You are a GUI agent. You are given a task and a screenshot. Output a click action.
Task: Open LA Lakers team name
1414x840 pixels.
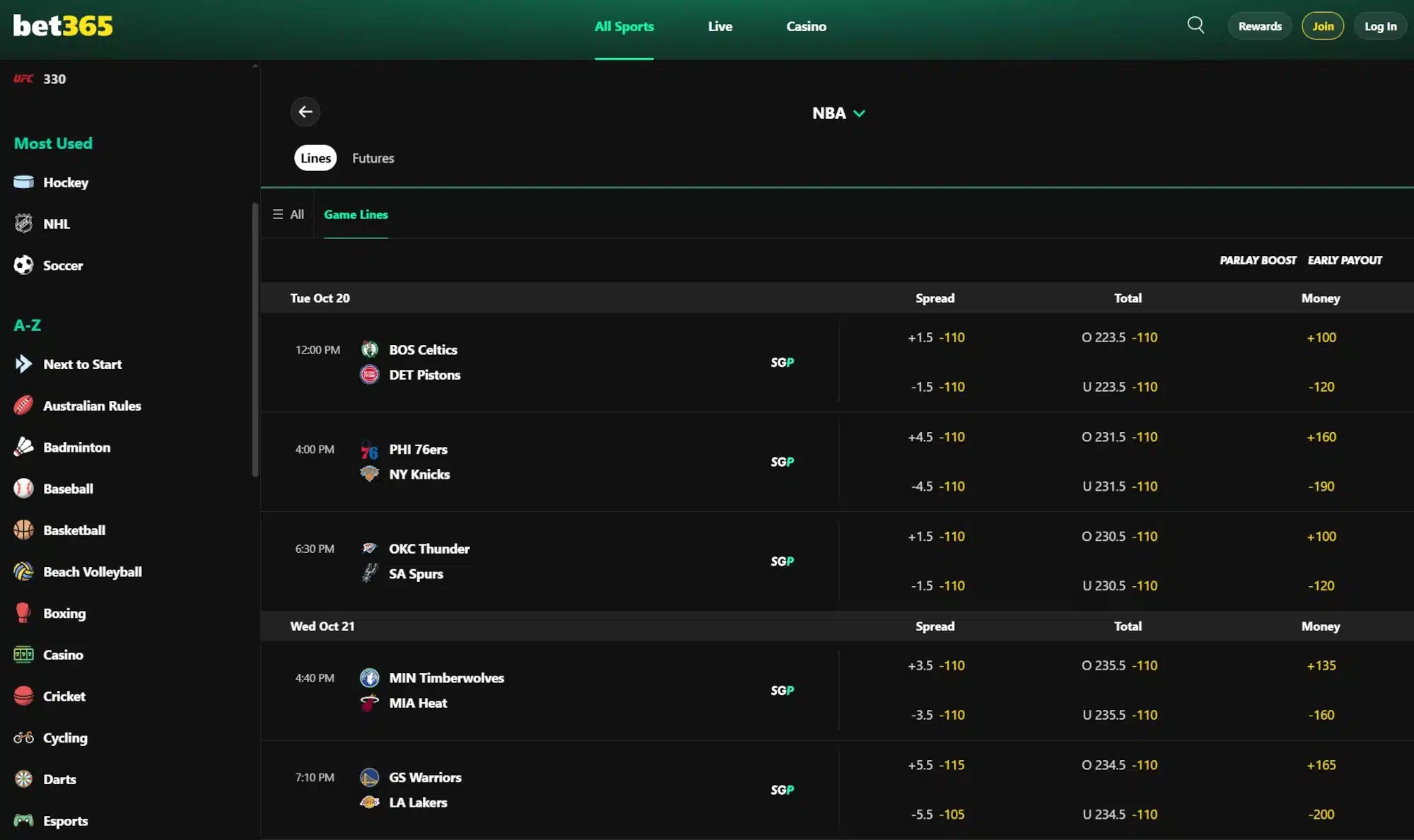point(418,803)
